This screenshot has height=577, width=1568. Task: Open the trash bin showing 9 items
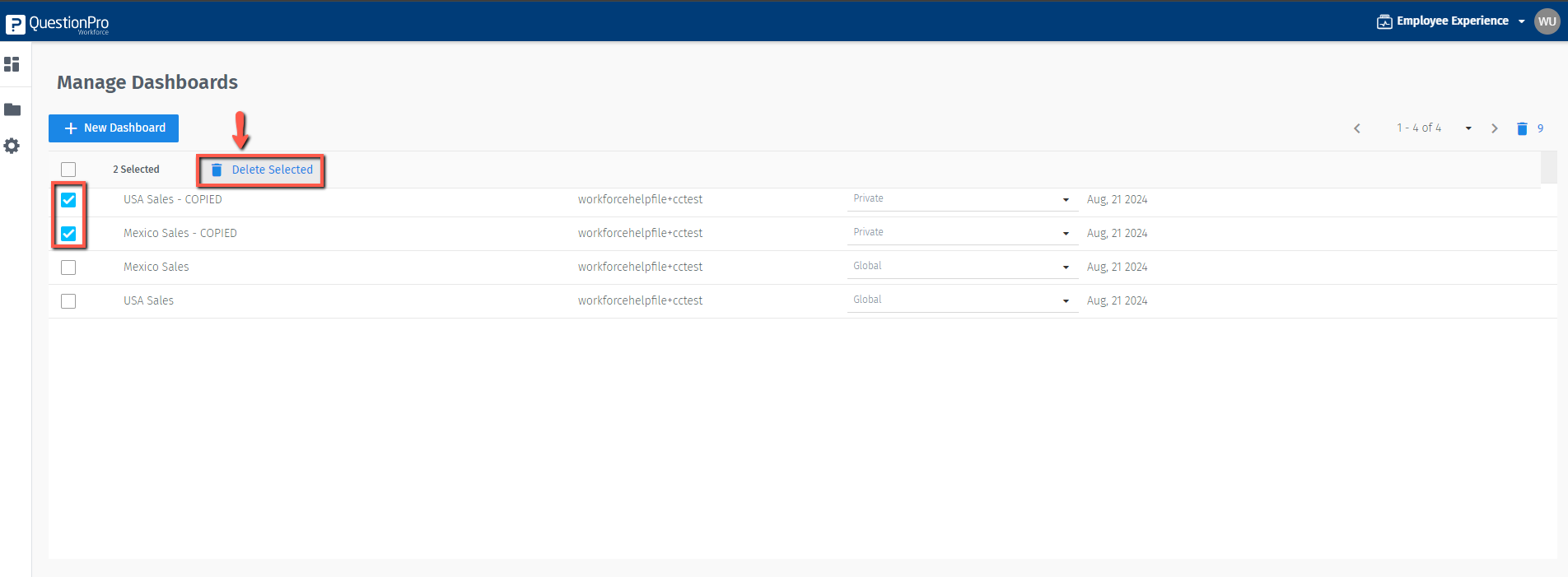point(1529,128)
